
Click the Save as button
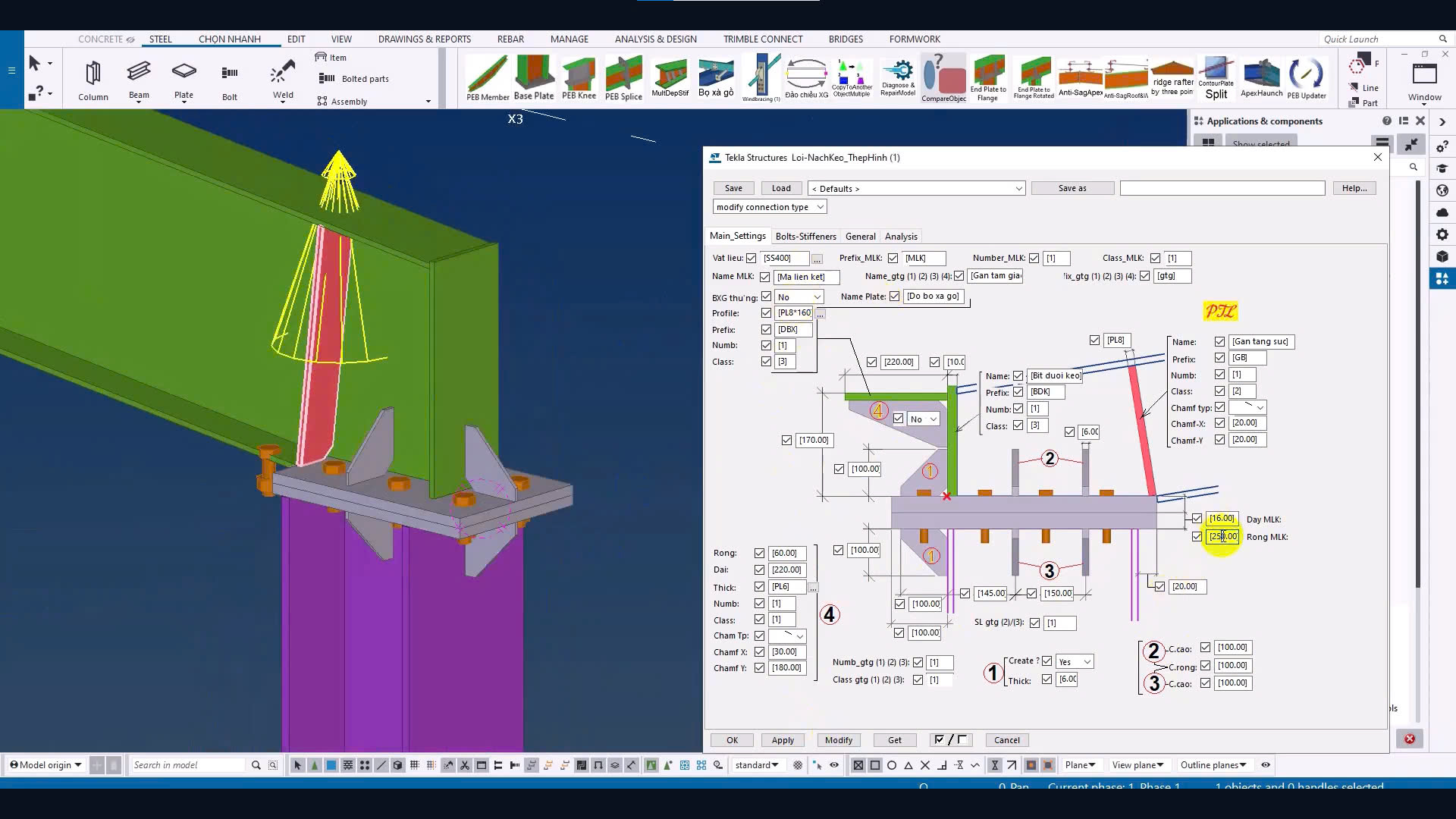coord(1072,189)
